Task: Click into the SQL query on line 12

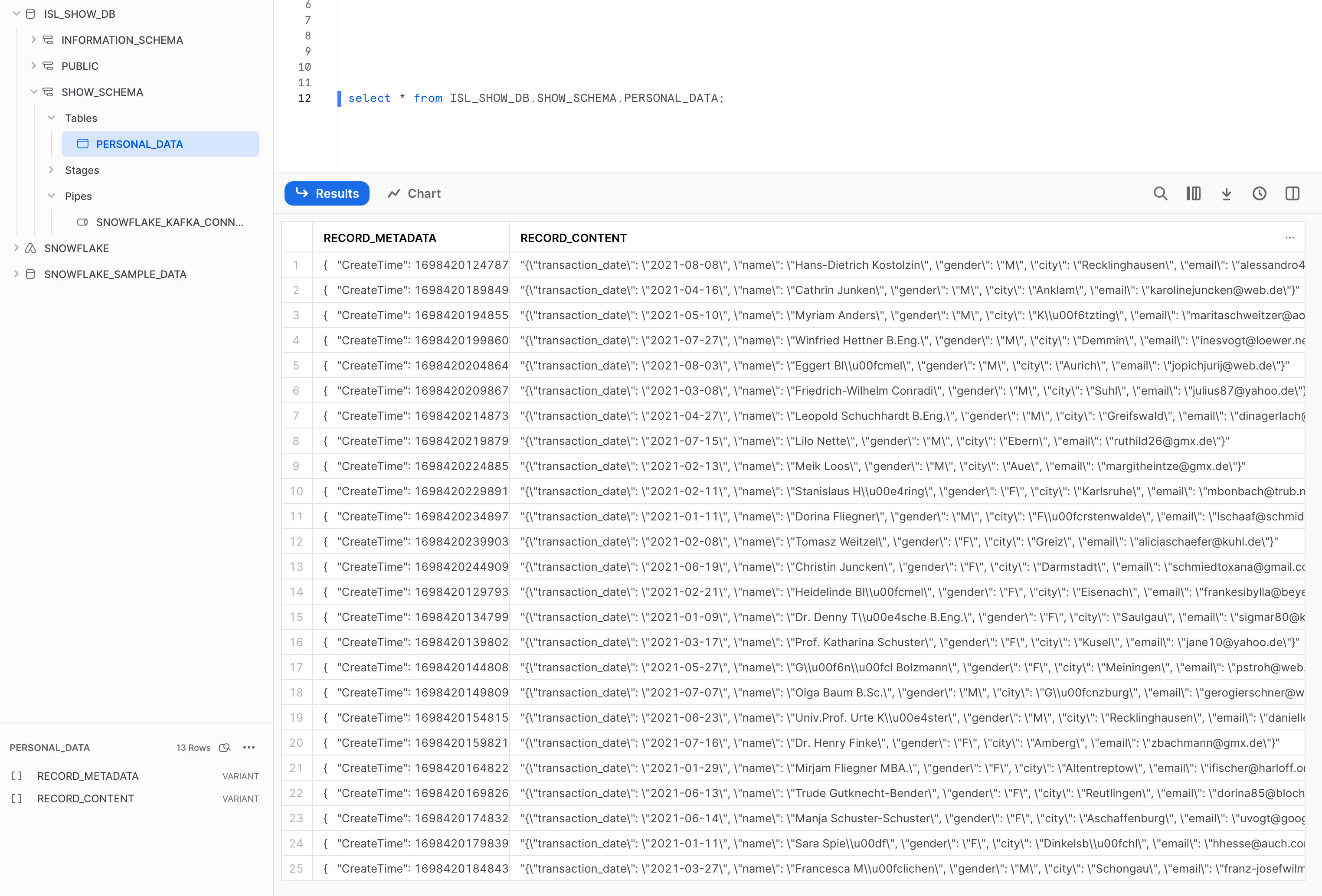Action: pyautogui.click(x=536, y=98)
